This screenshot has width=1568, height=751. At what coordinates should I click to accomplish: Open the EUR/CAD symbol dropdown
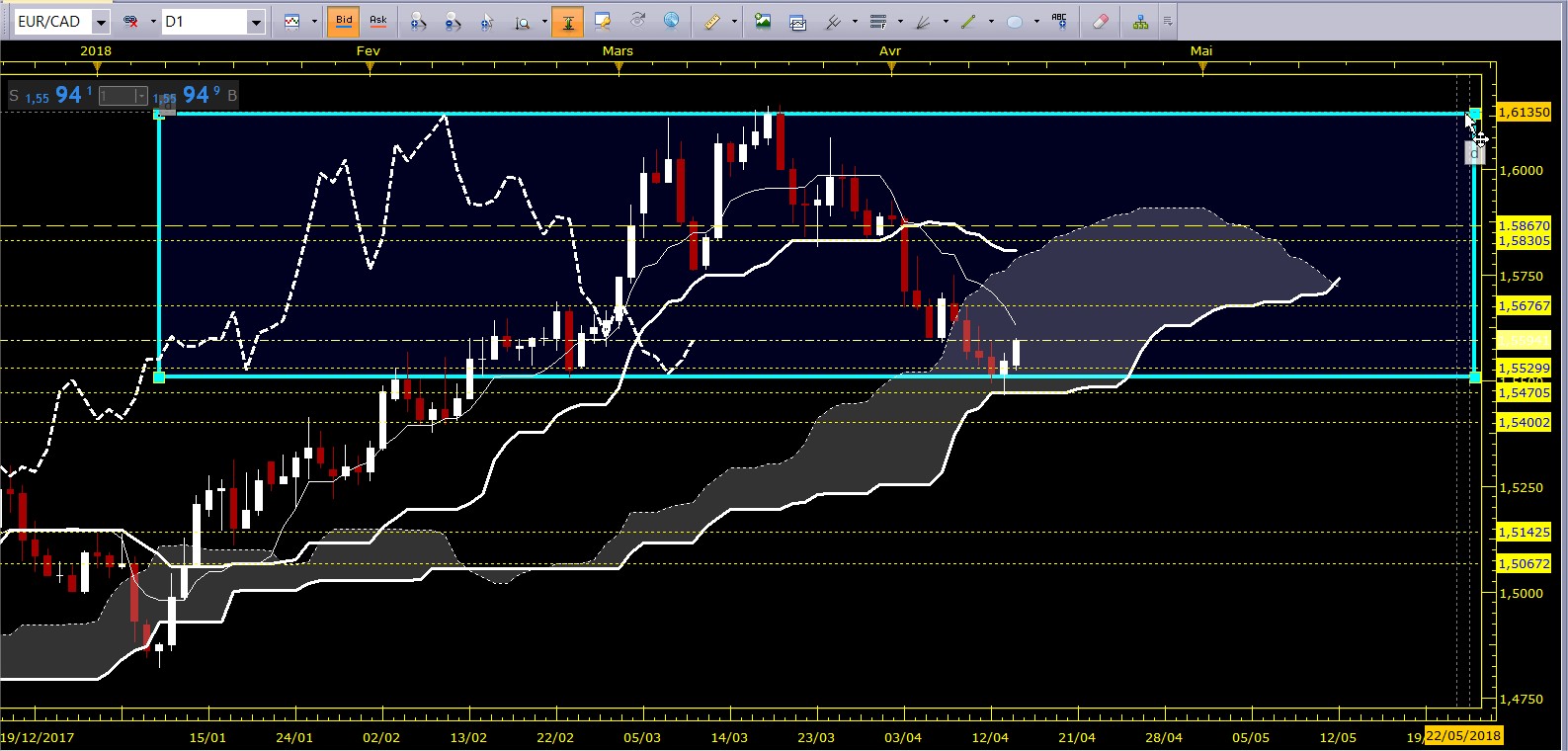[101, 22]
